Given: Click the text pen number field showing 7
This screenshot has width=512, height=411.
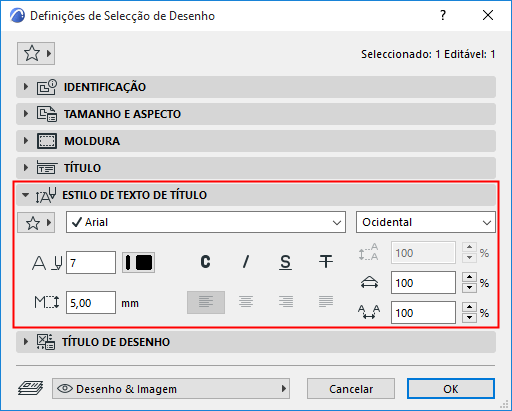Looking at the screenshot, I should point(91,263).
